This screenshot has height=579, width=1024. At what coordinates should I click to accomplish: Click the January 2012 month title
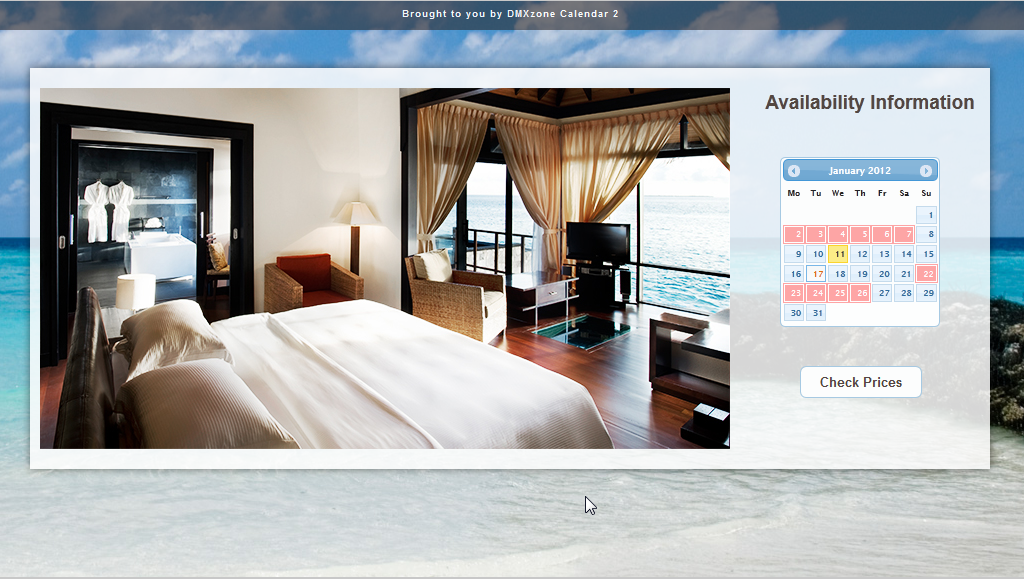click(x=859, y=171)
